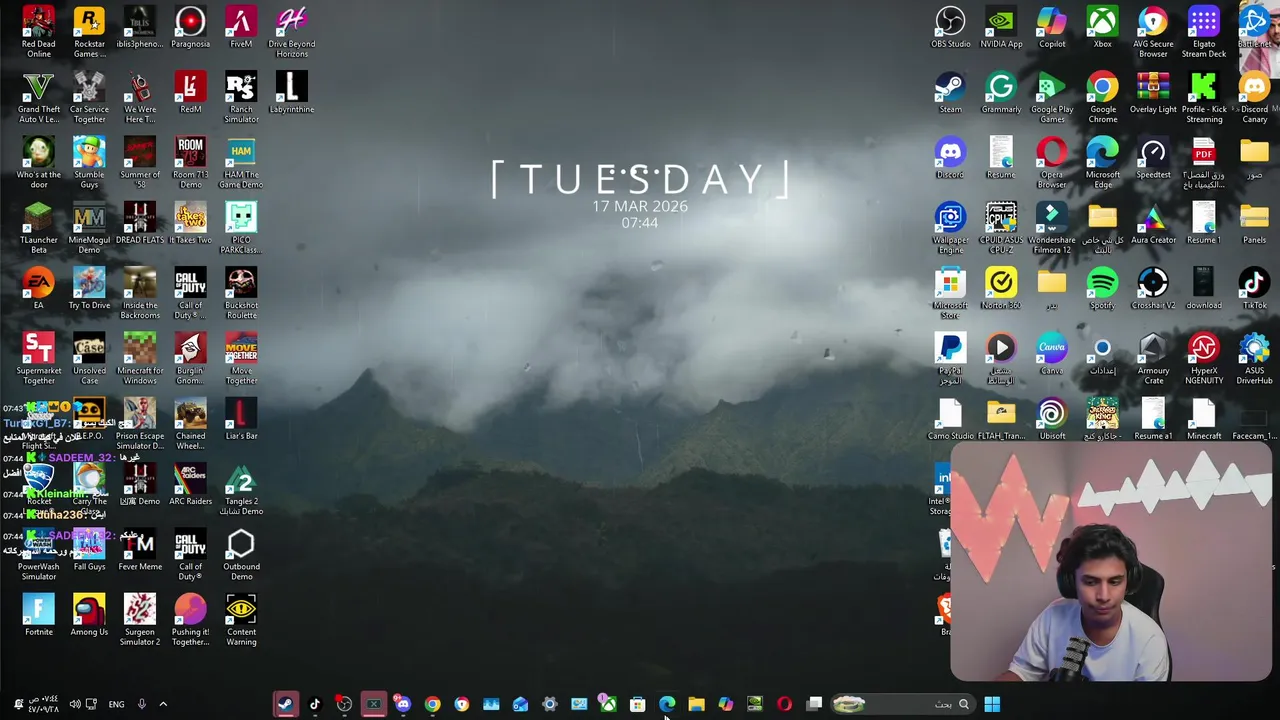Launch HyperX NGENUITY icon

pos(1204,358)
